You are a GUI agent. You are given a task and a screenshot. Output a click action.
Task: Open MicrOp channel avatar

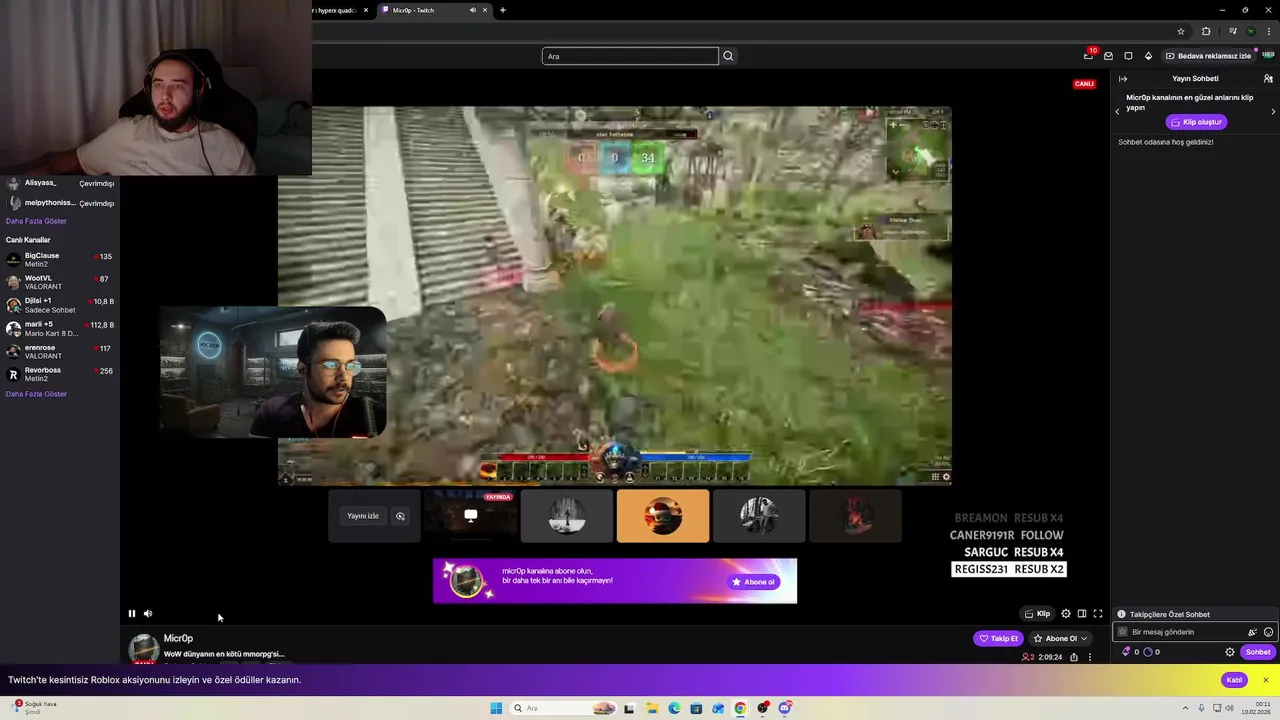(144, 648)
